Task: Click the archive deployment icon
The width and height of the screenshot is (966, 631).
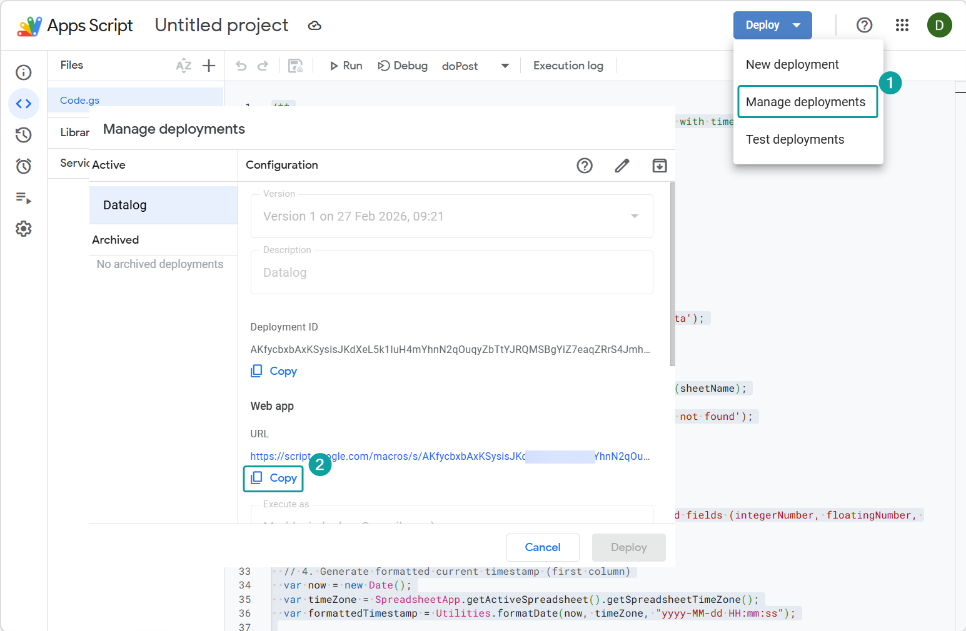Action: 659,166
